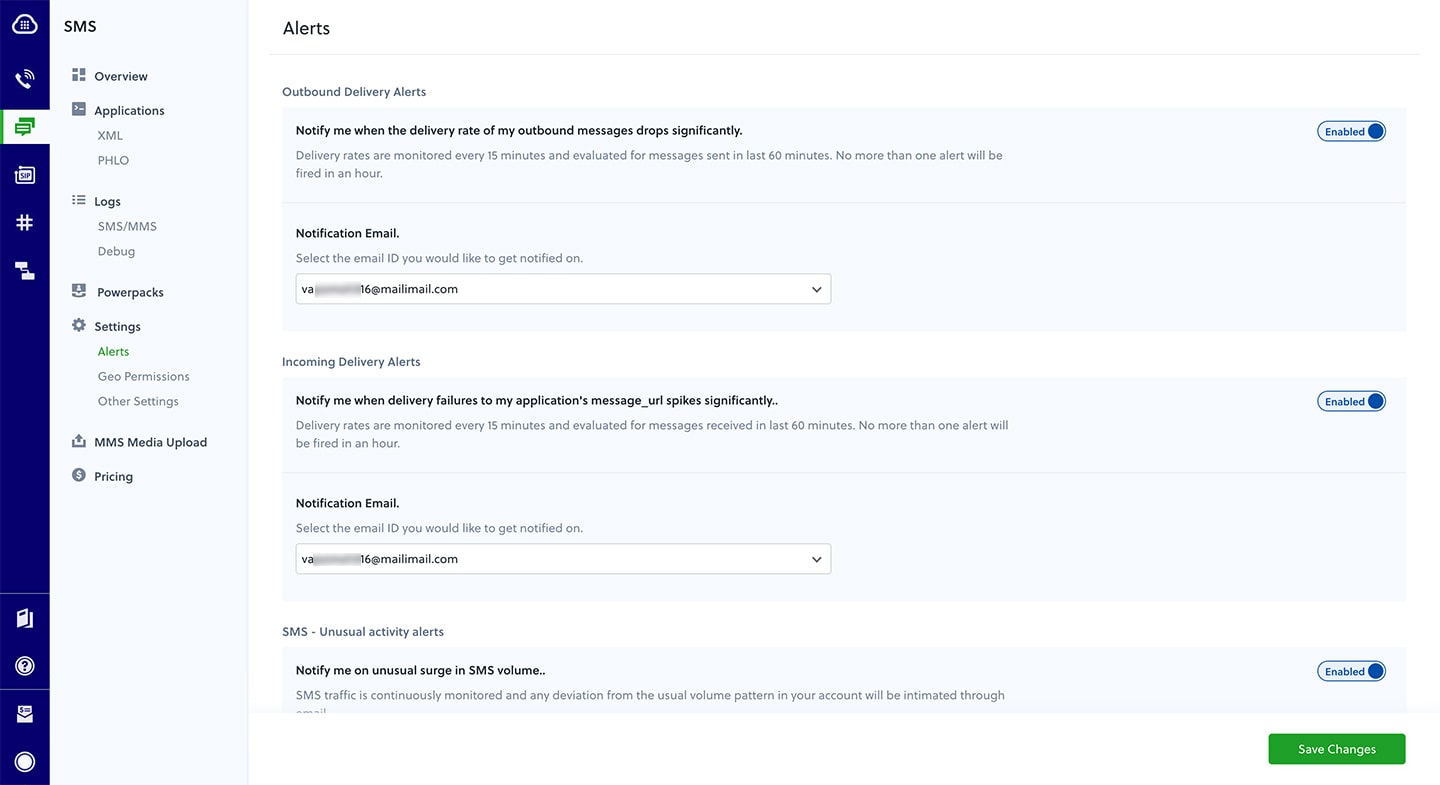Open Settings in the SMS menu

pos(117,326)
